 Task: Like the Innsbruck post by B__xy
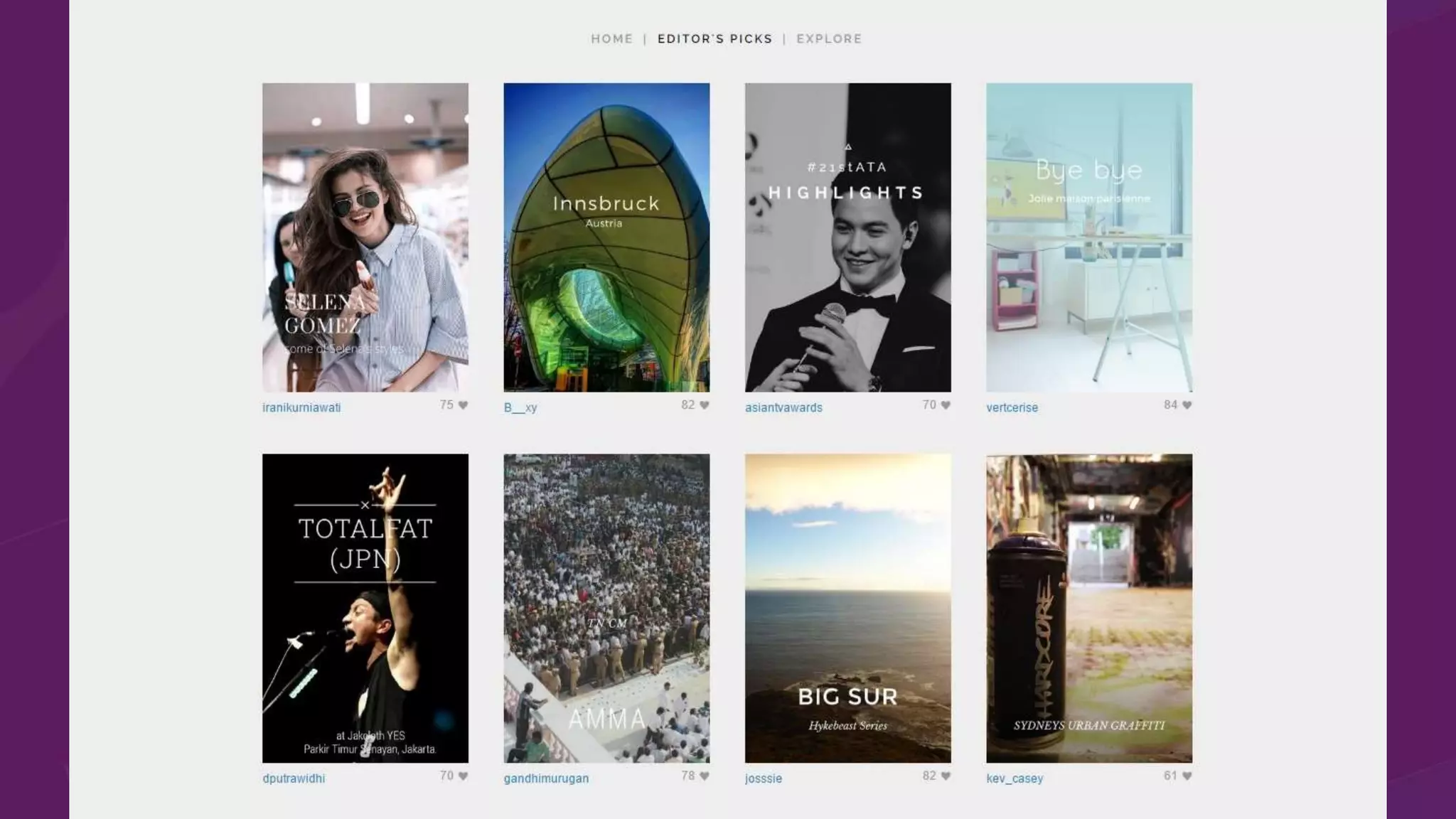705,405
